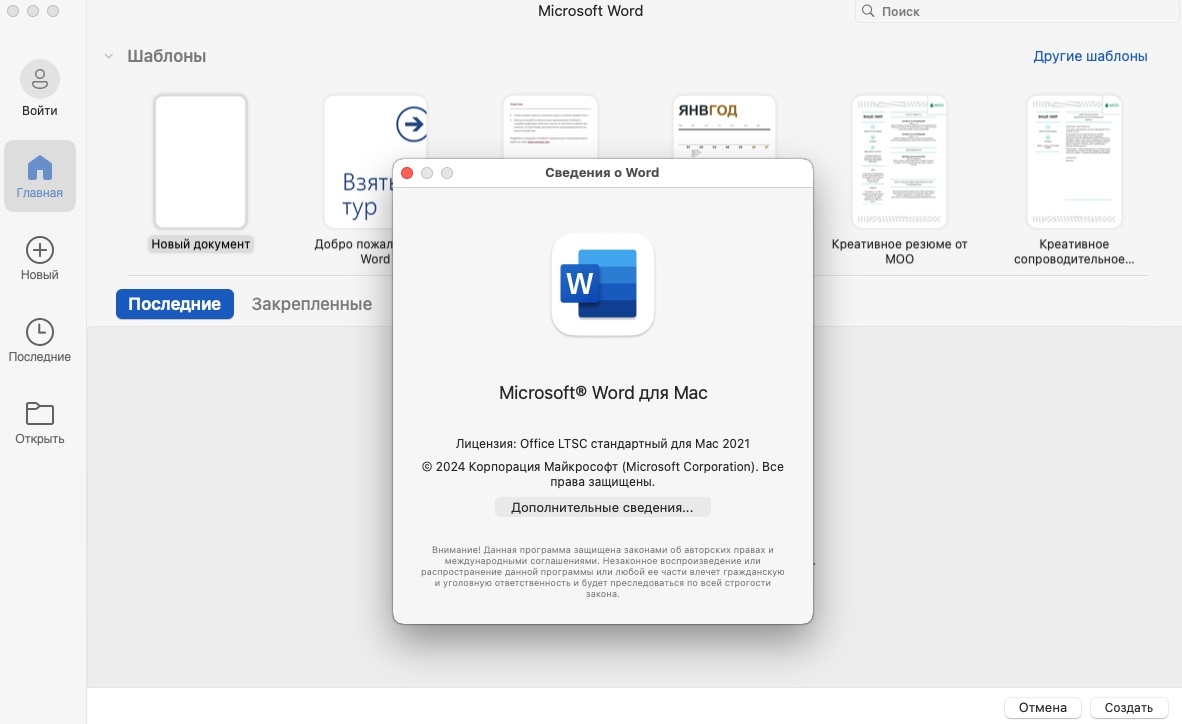Open the Последние clock icon in sidebar
The image size is (1182, 724).
click(x=40, y=332)
